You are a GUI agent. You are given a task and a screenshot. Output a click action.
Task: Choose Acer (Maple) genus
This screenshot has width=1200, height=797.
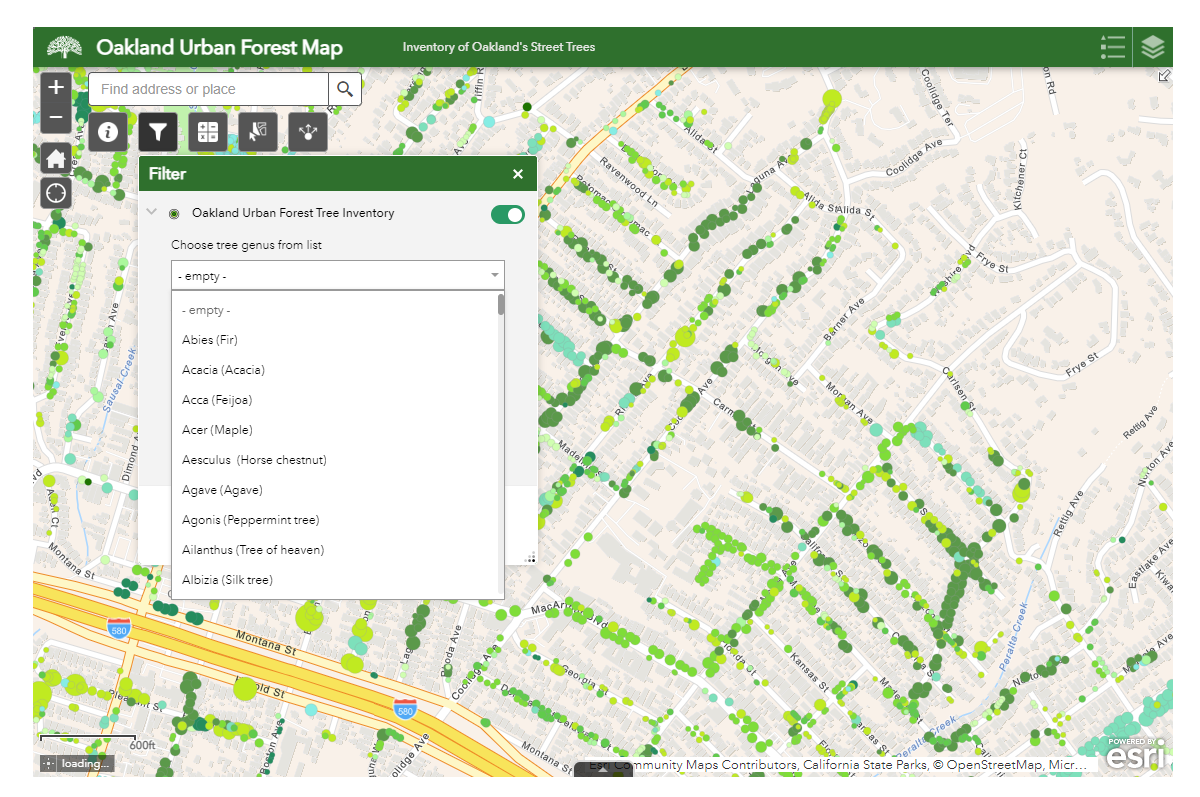(x=335, y=430)
